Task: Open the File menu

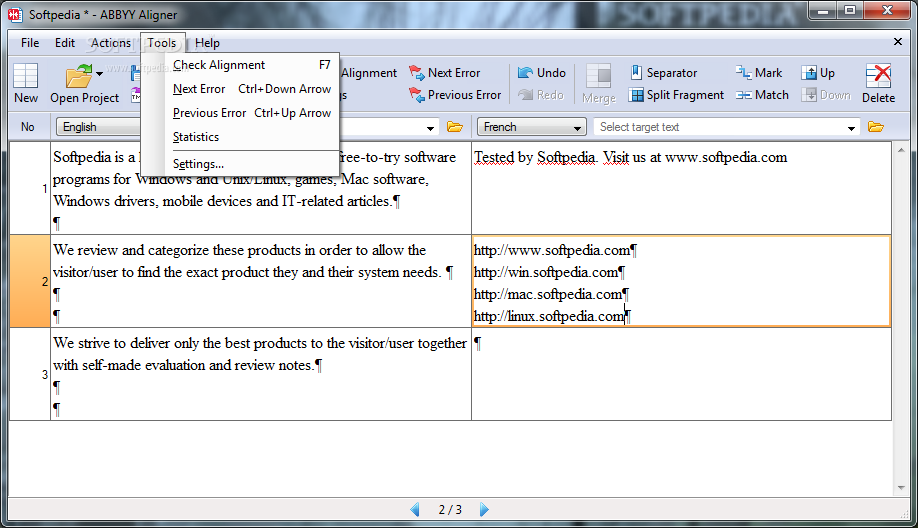Action: (30, 43)
